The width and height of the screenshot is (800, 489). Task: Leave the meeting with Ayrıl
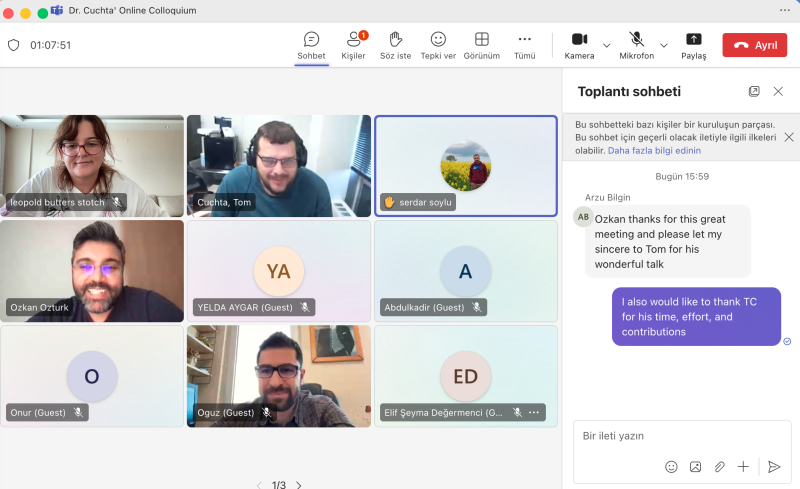(x=755, y=45)
